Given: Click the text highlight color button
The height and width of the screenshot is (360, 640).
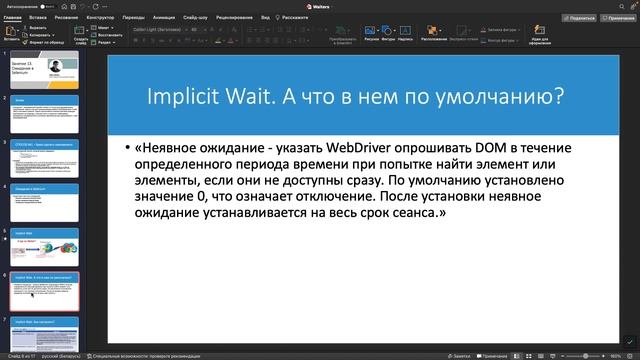Looking at the screenshot, I should (x=218, y=41).
